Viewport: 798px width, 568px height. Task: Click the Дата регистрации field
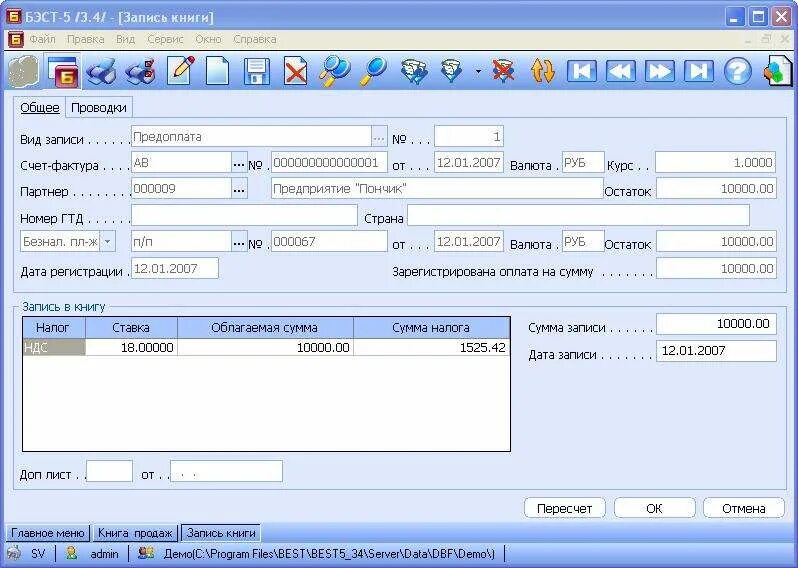tap(175, 269)
